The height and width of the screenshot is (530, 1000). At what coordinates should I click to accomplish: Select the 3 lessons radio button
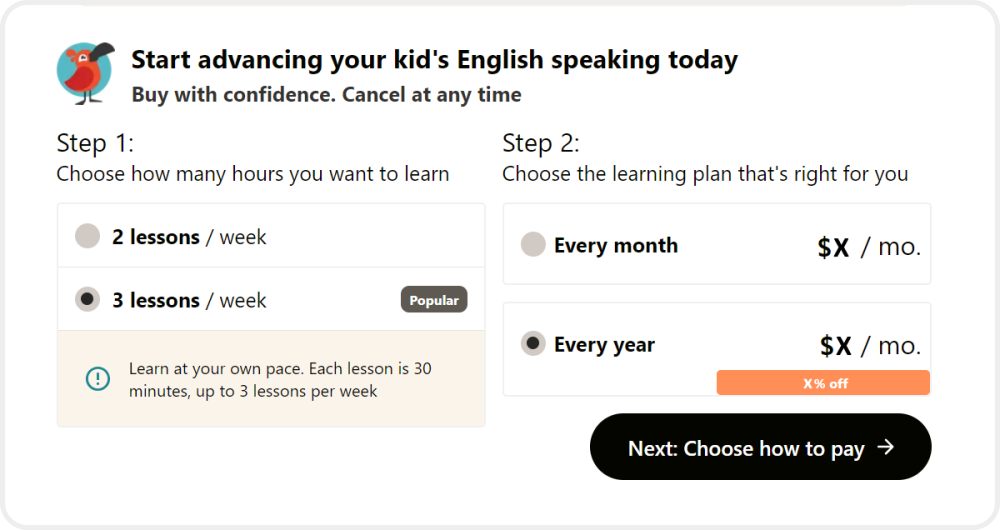(88, 299)
